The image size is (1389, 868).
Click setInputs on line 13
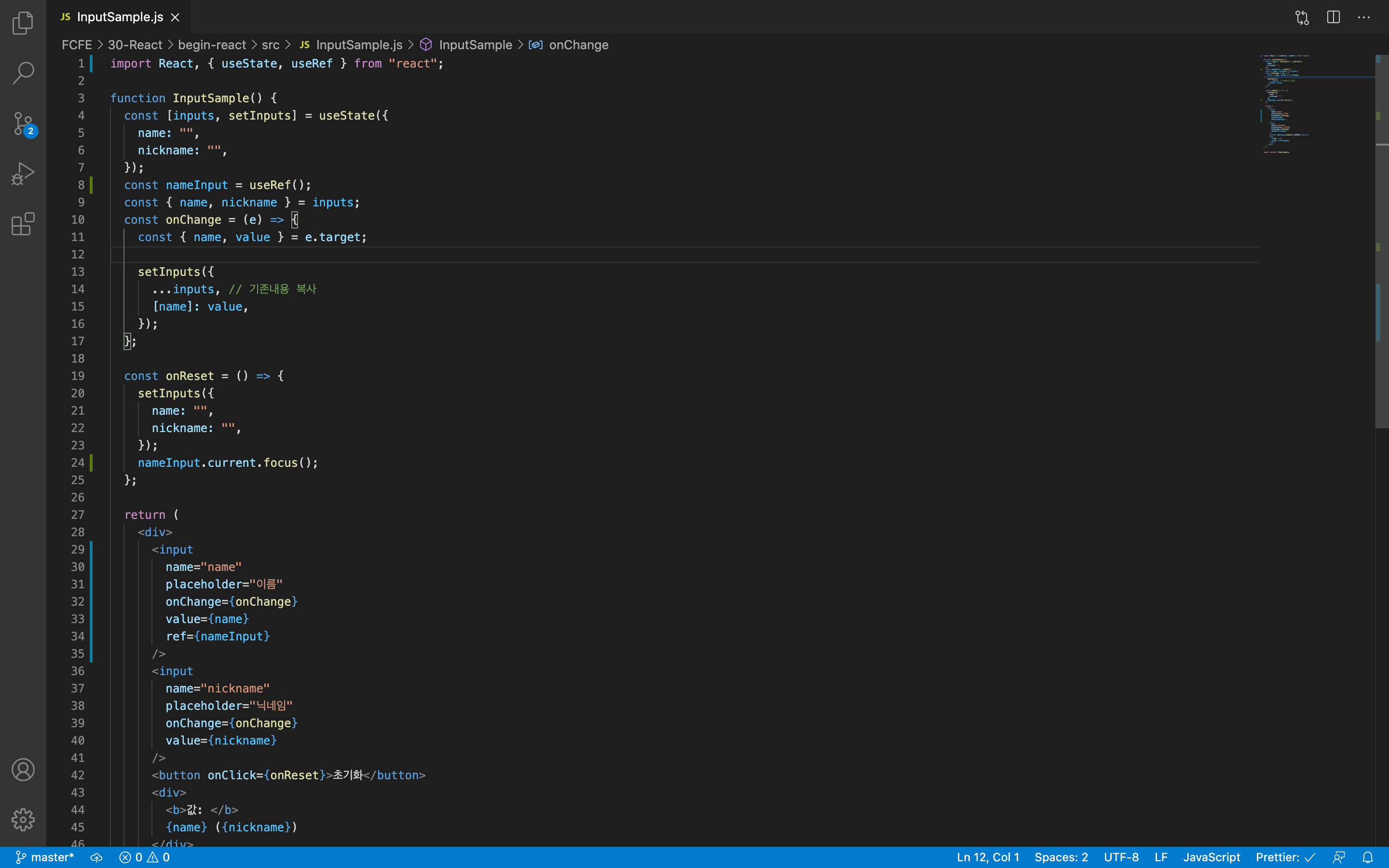coord(169,271)
